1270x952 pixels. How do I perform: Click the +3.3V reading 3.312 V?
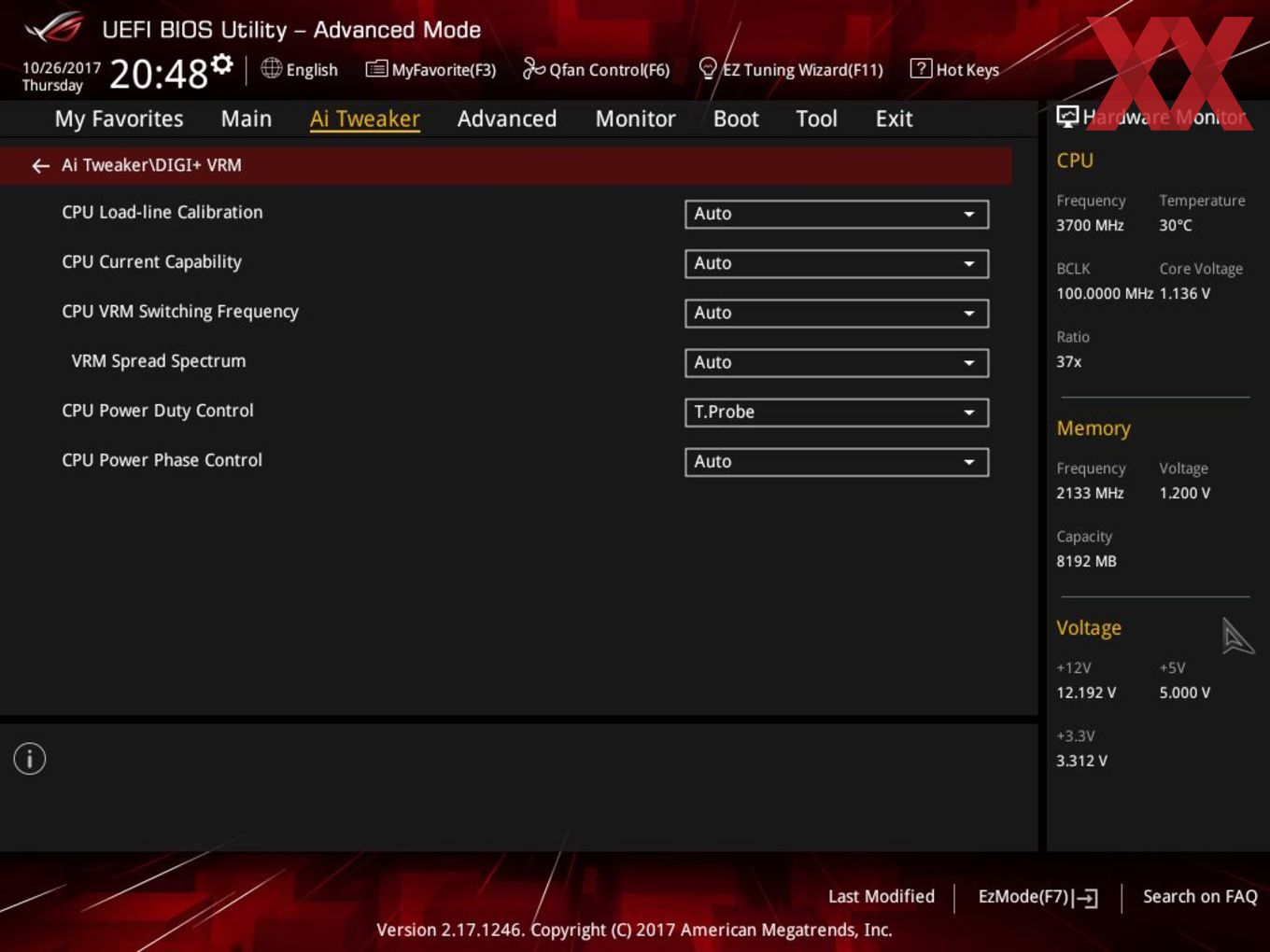pos(1081,761)
